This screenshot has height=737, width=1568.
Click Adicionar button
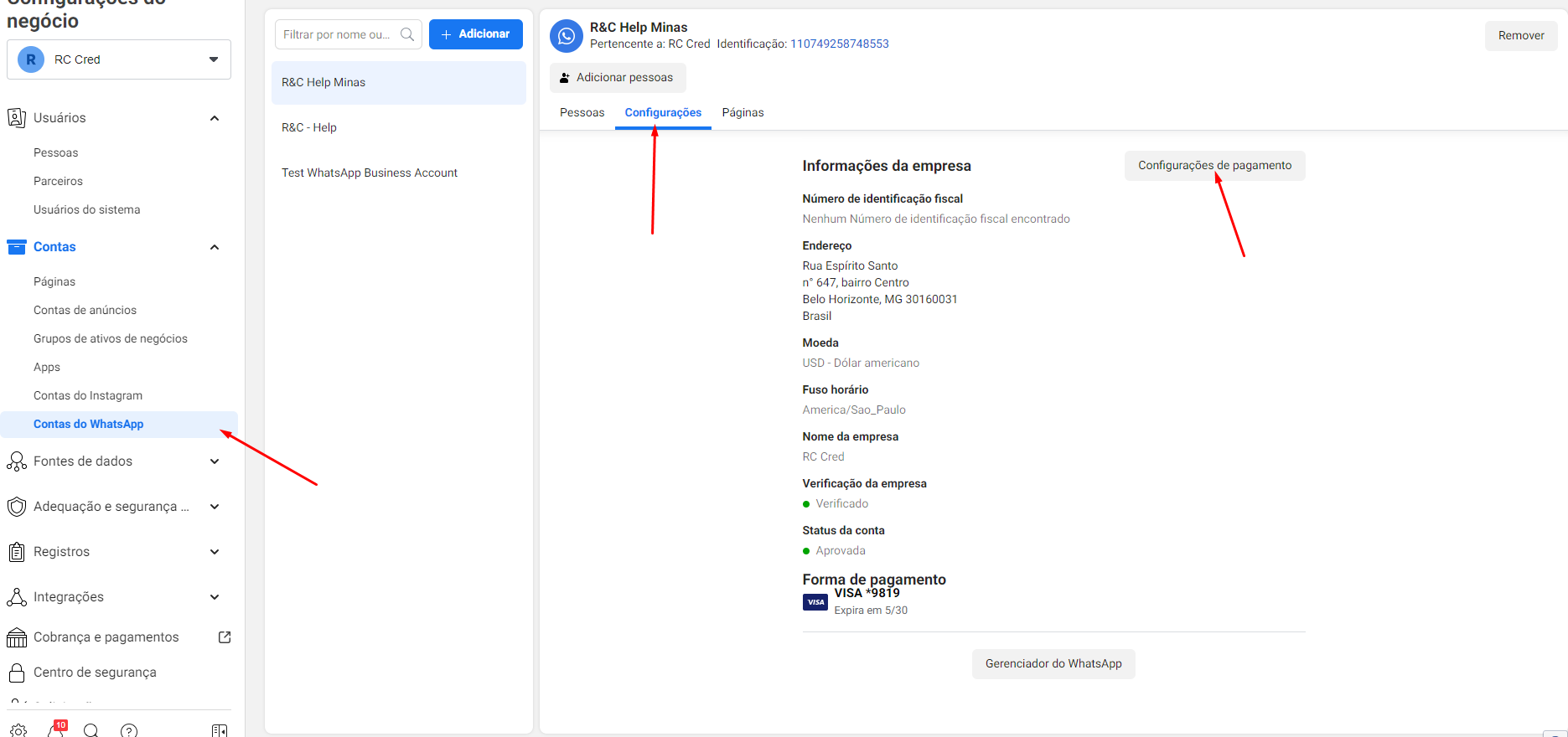point(476,34)
